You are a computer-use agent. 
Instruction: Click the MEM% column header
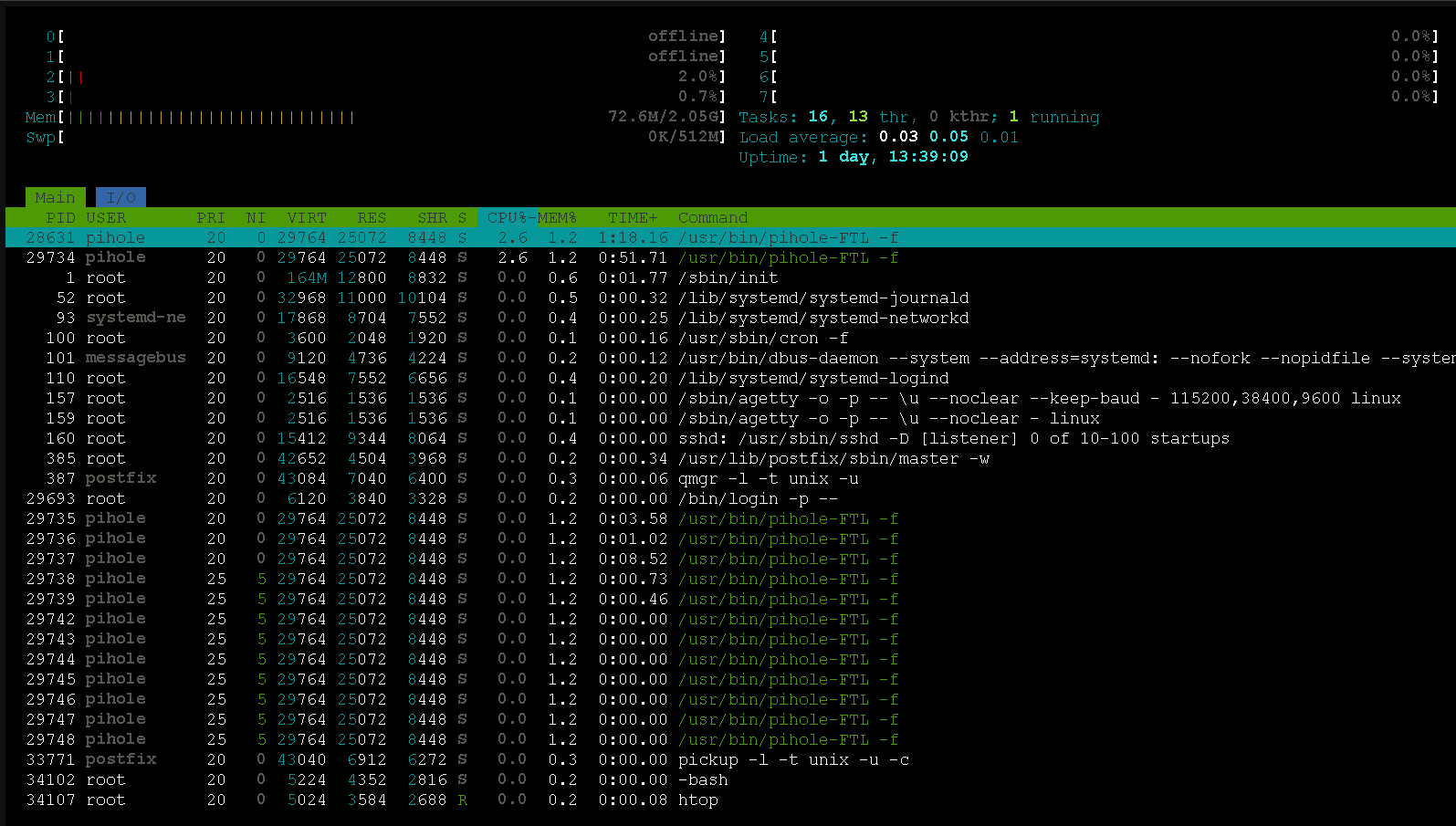coord(557,217)
